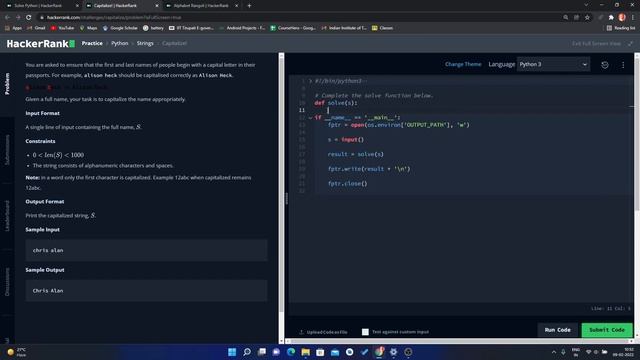The image size is (640, 360).
Task: Click the def solve(s) code line
Action: 336,103
